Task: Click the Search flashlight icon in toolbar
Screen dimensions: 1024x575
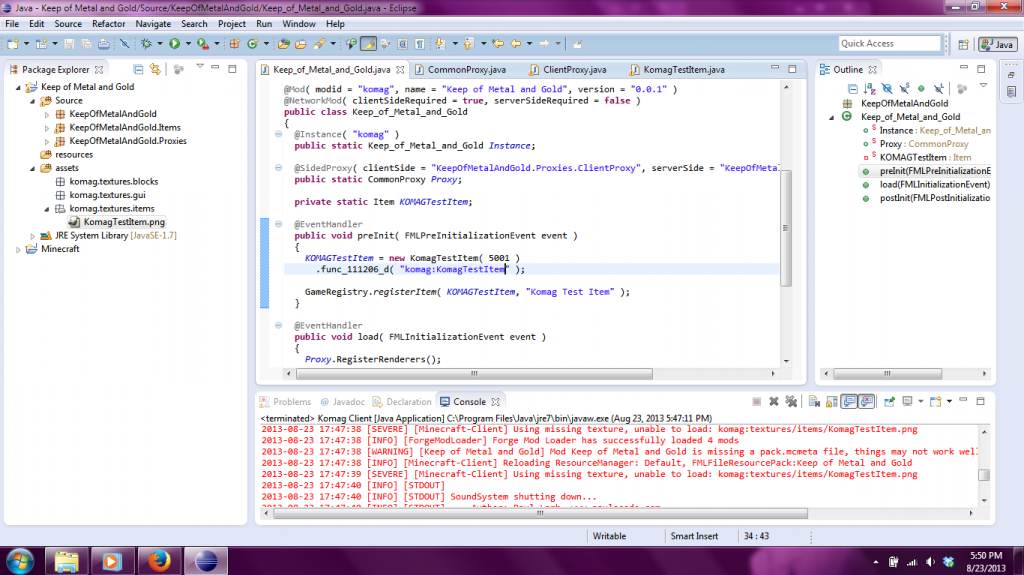Action: 319,44
